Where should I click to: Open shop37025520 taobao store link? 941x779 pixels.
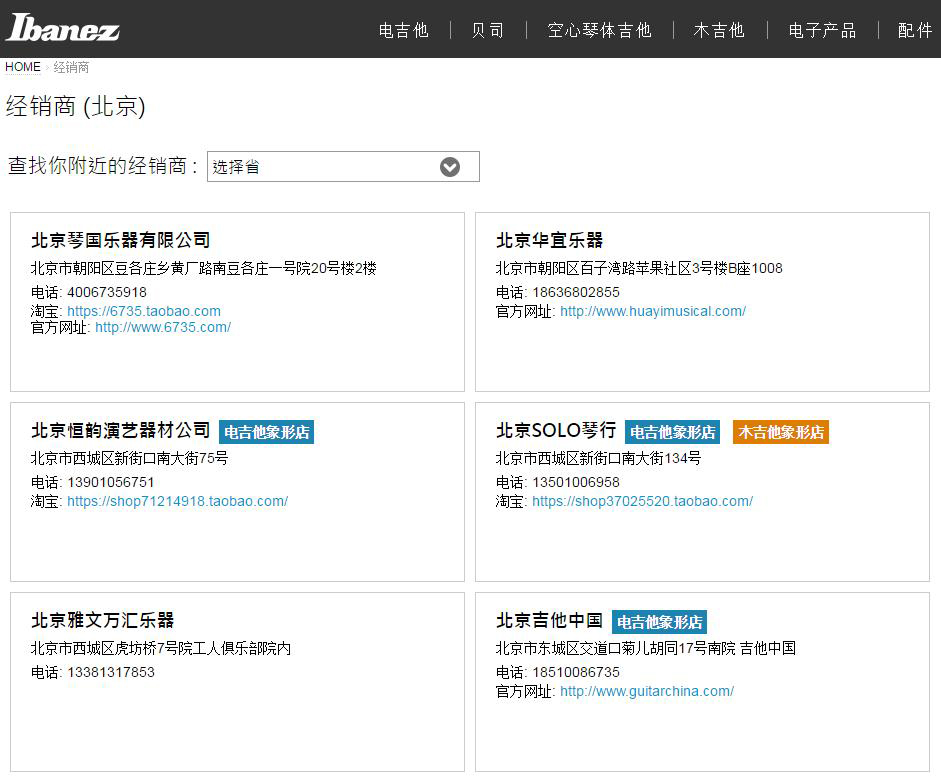point(642,501)
